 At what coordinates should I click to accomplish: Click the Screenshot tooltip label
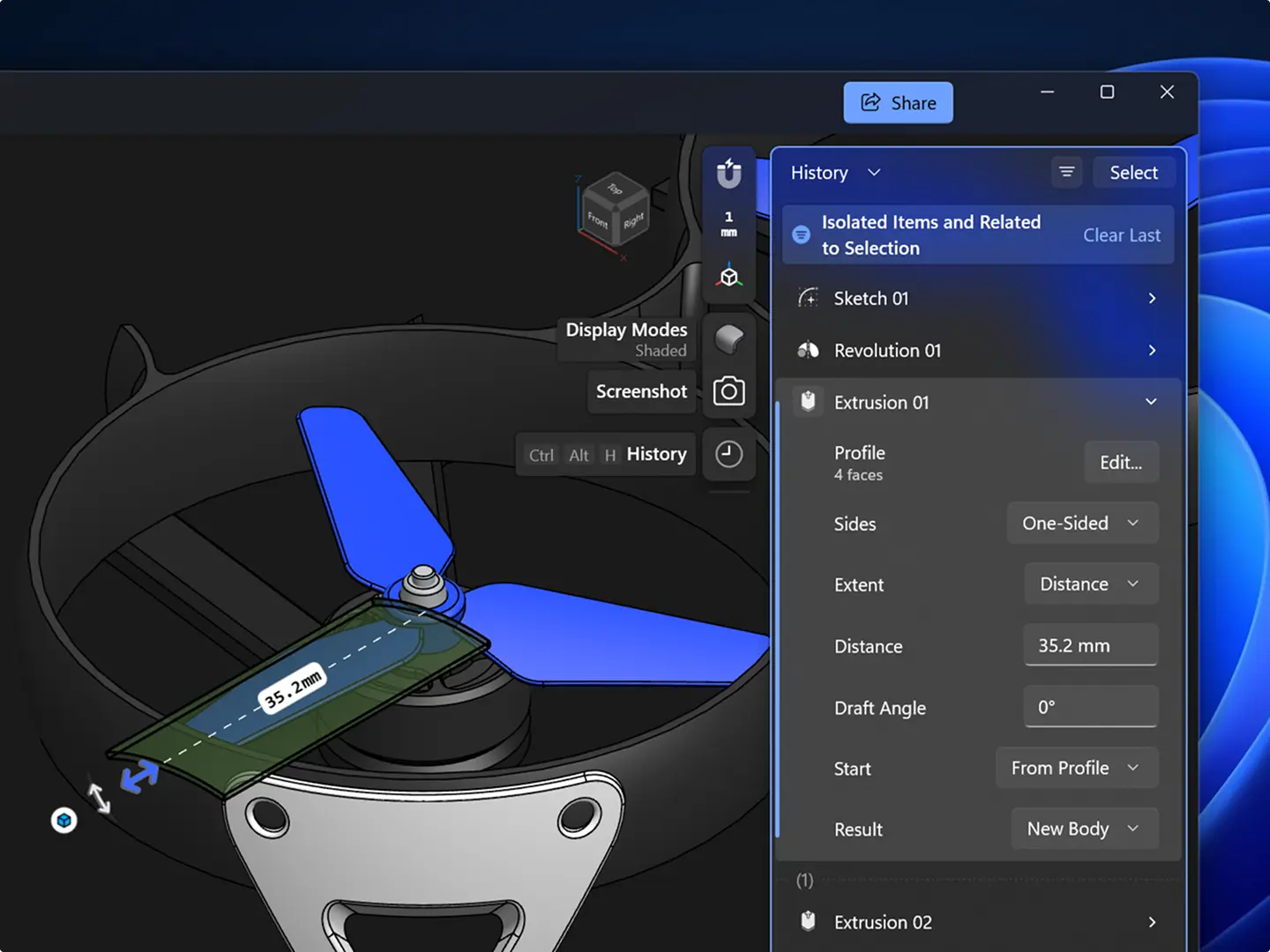641,391
